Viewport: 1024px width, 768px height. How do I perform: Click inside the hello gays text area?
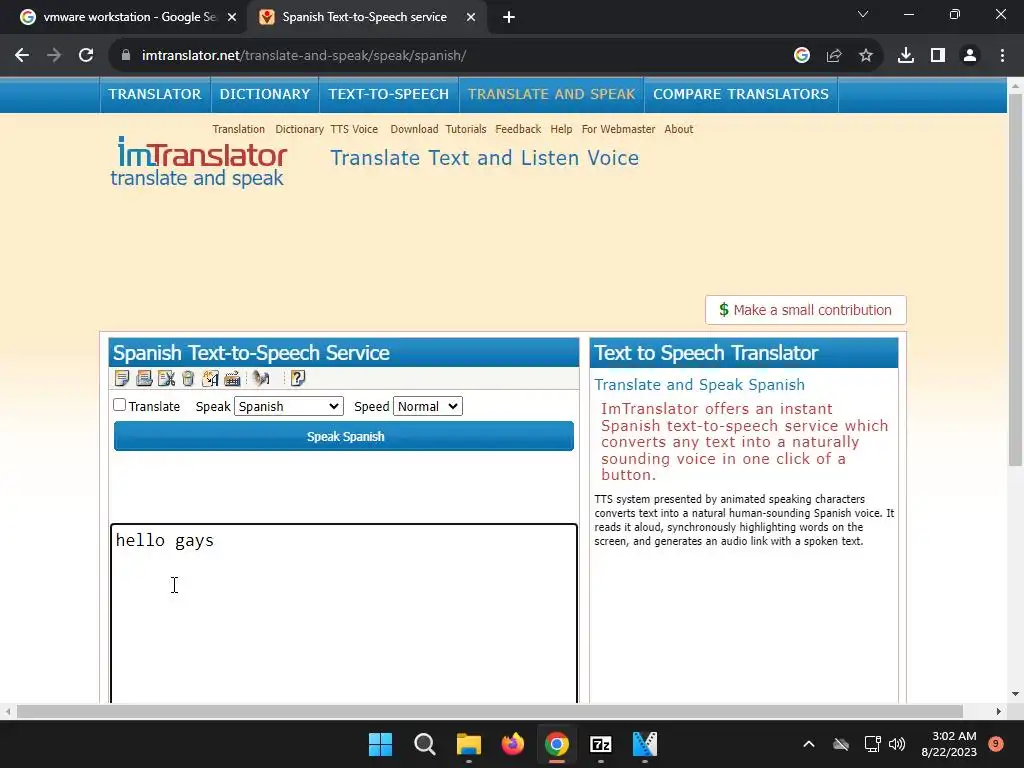[x=344, y=613]
